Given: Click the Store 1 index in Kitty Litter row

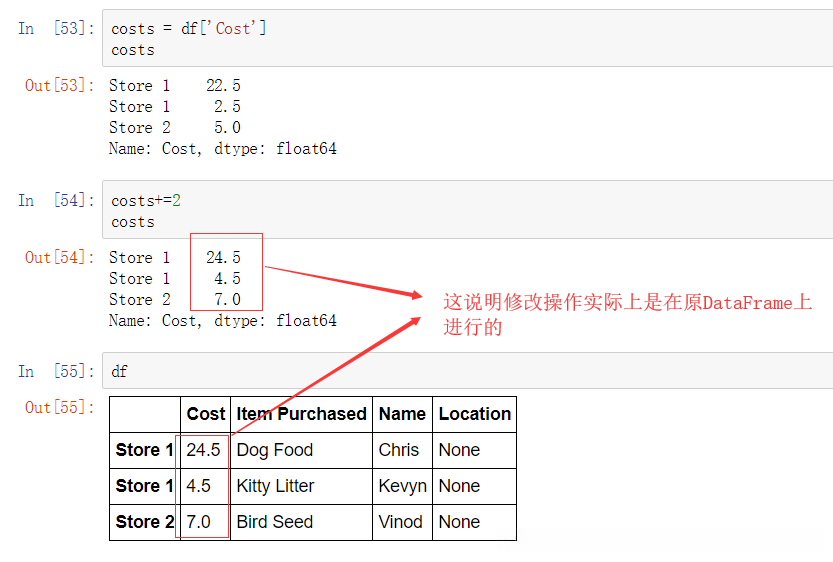Looking at the screenshot, I should pyautogui.click(x=144, y=486).
